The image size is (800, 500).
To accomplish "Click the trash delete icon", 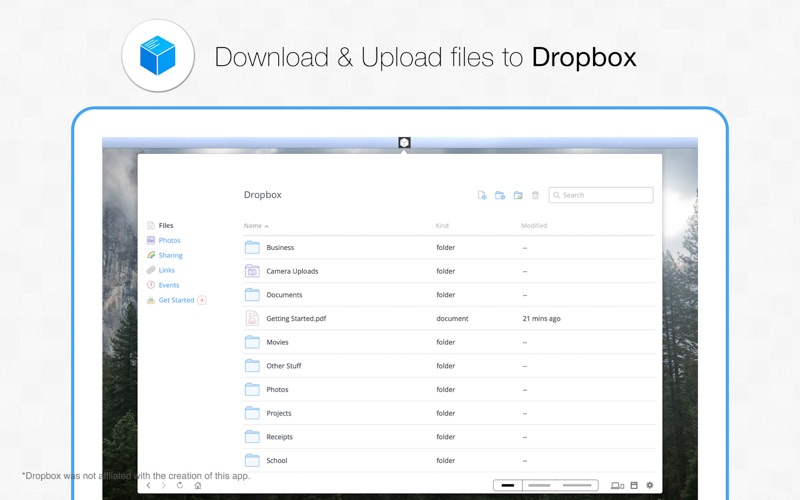I will (535, 195).
